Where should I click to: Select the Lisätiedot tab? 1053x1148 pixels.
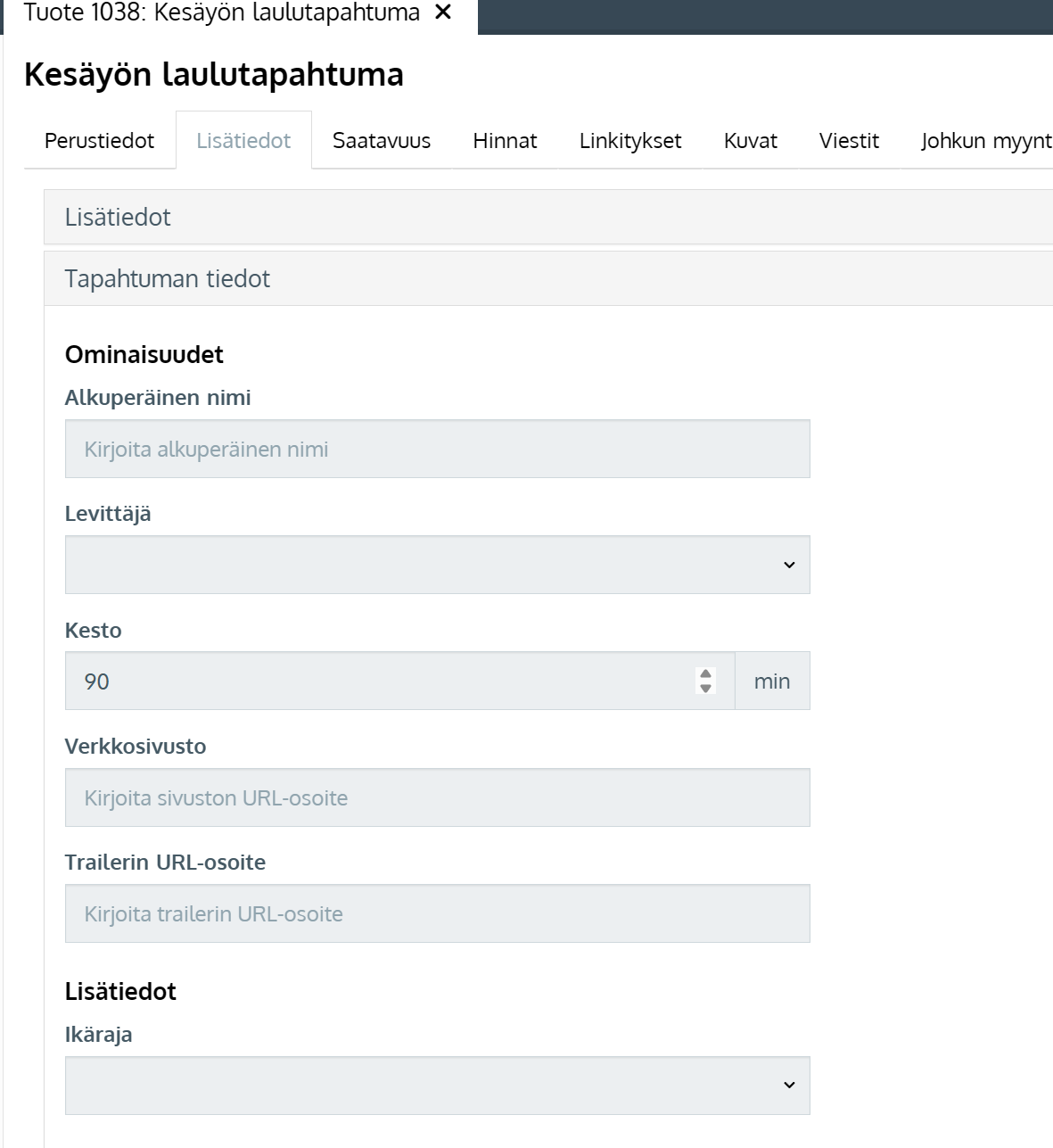pyautogui.click(x=243, y=141)
